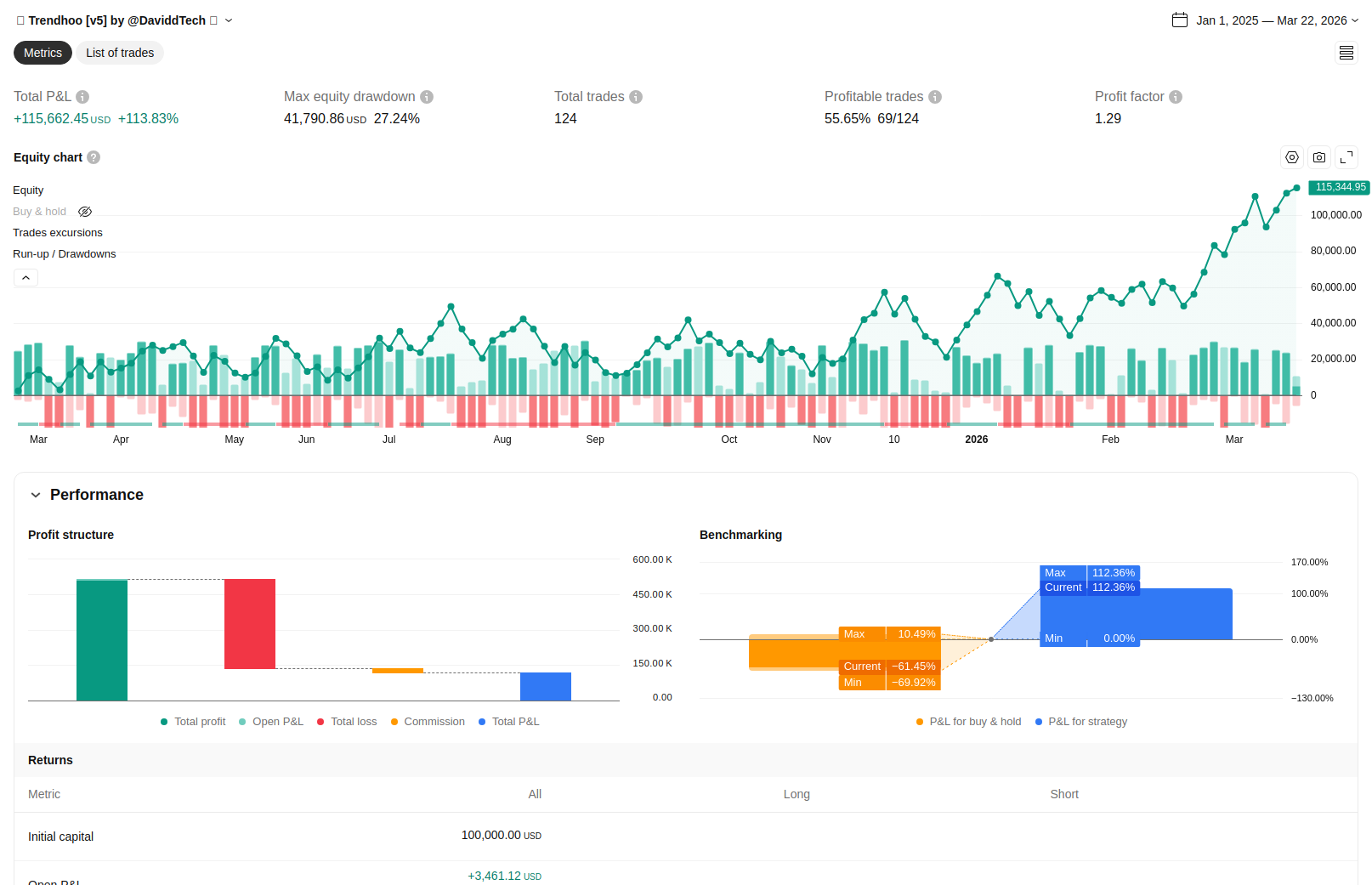Take a chart snapshot with camera icon
Viewport: 1372px width, 885px height.
pos(1319,157)
